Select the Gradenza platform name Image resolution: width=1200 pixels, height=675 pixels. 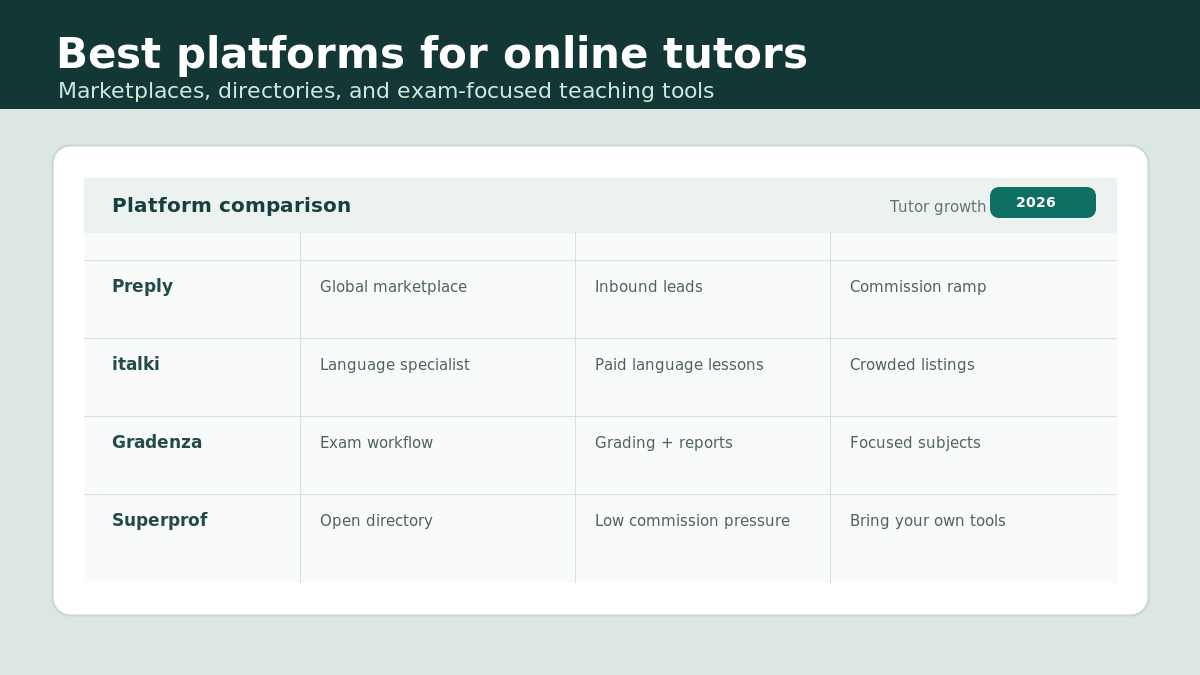click(x=157, y=442)
